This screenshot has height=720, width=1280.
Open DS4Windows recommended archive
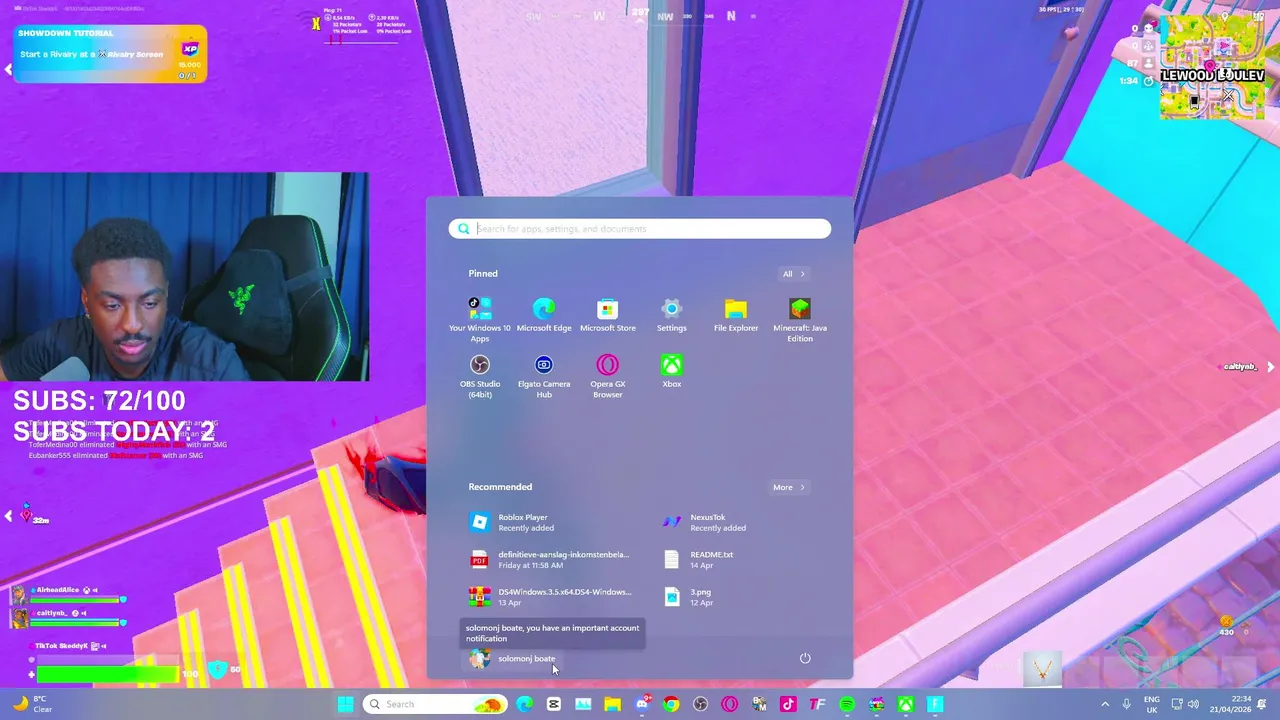[550, 597]
